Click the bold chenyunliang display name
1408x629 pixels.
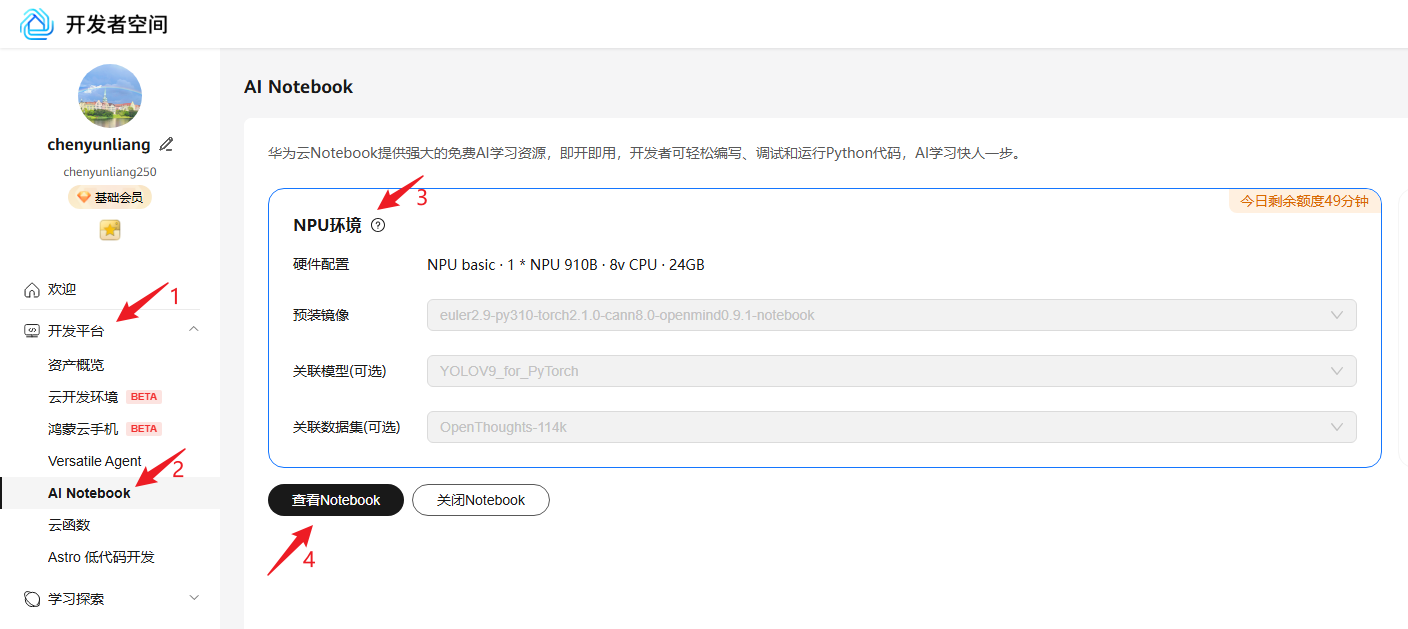(99, 145)
